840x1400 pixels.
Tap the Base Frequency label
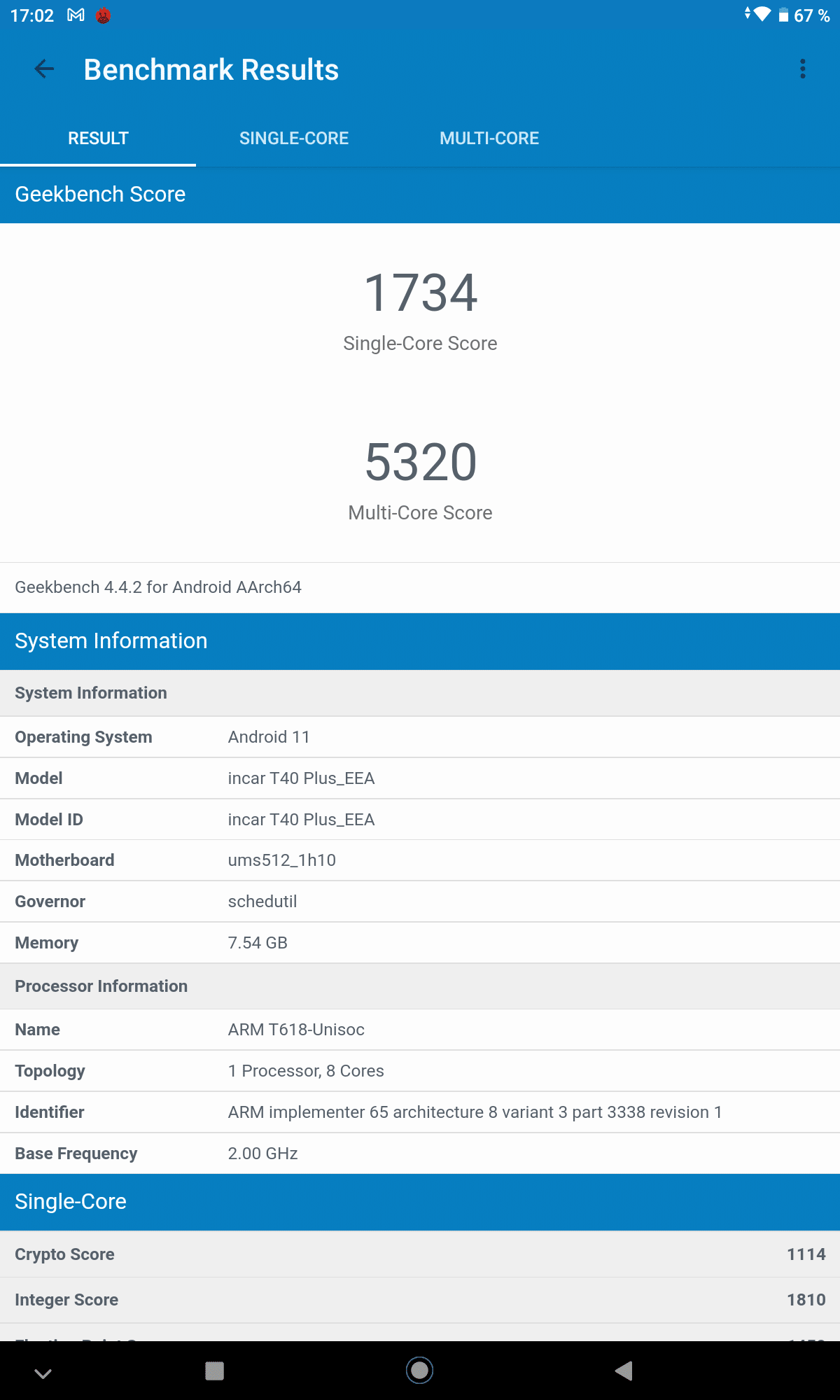[76, 1154]
